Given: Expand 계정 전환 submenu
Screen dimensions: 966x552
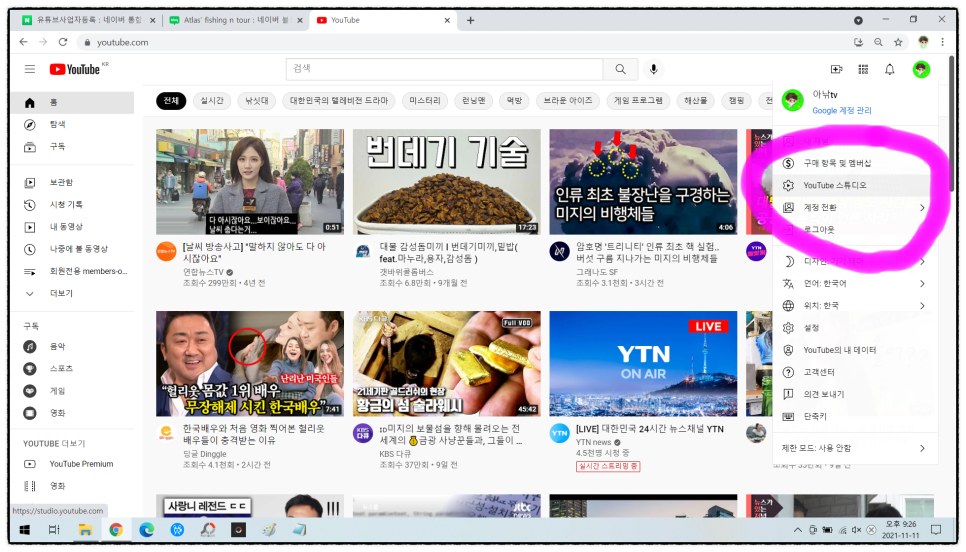Looking at the screenshot, I should pyautogui.click(x=856, y=208).
